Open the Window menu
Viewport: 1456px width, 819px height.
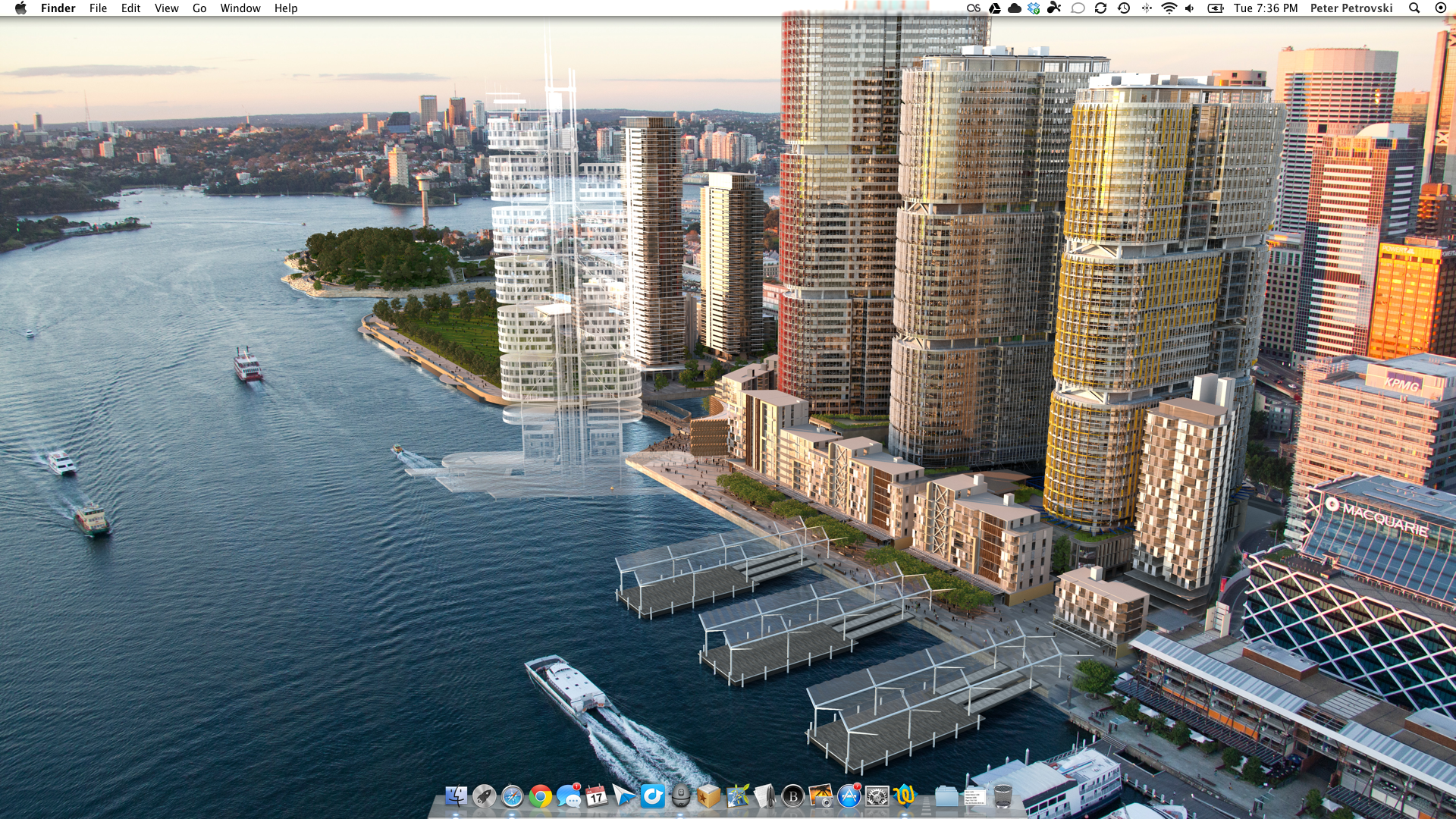[240, 8]
